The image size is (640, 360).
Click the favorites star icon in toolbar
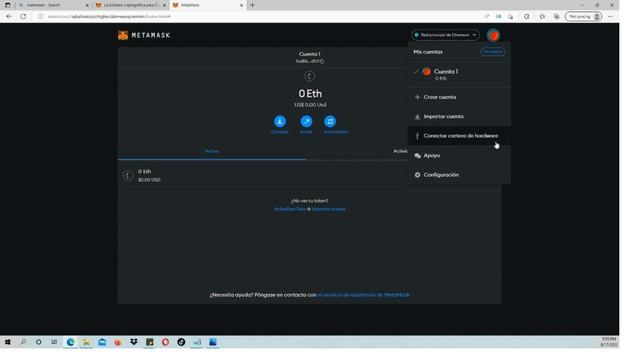coord(542,17)
